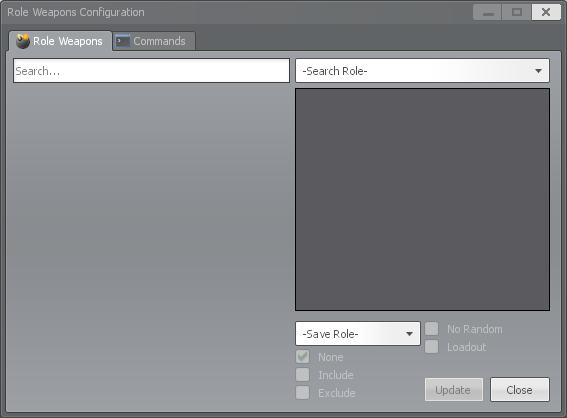This screenshot has width=567, height=418.
Task: Enable the No Random checkbox
Action: coord(431,329)
